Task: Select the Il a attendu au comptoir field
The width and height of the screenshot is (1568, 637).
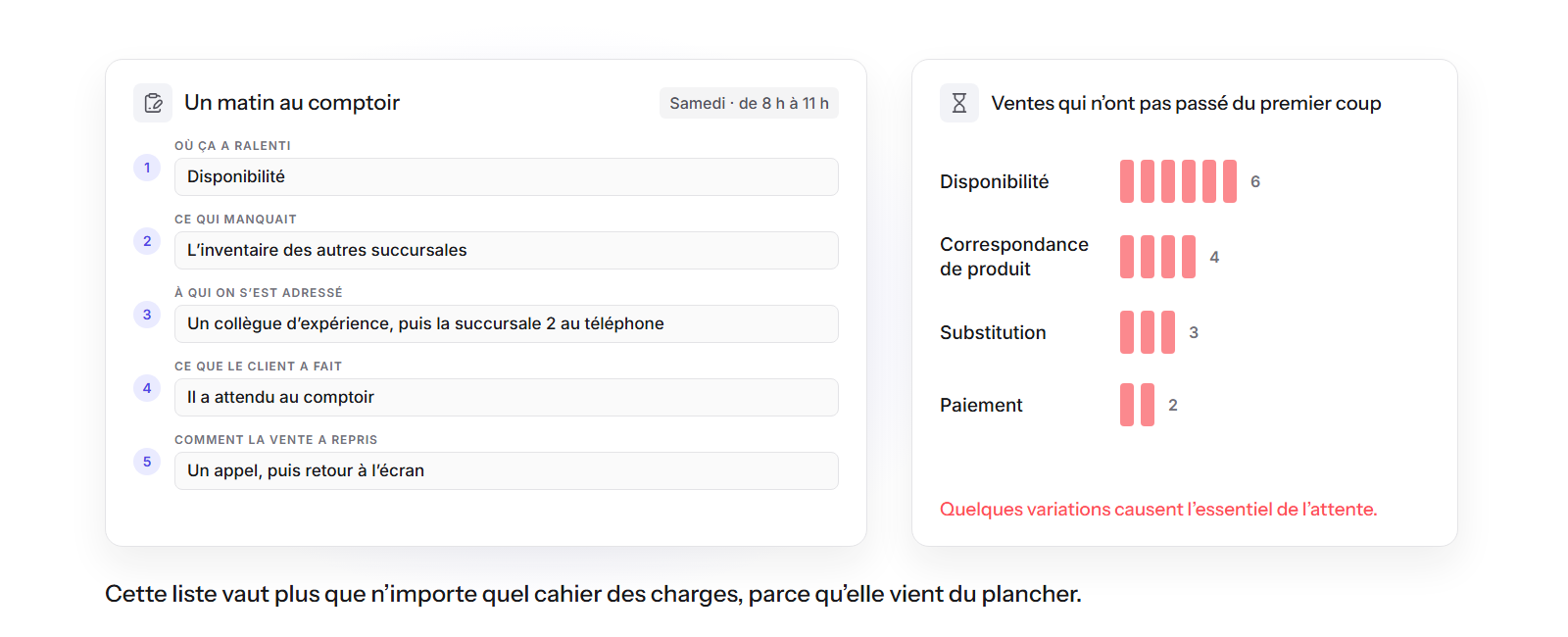Action: click(x=507, y=397)
